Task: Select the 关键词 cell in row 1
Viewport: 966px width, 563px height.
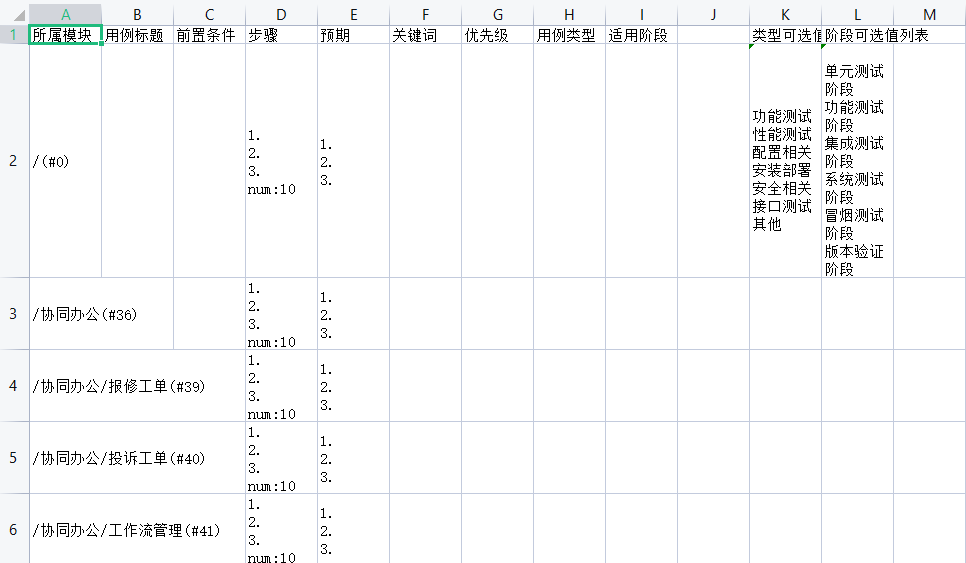Action: point(425,35)
